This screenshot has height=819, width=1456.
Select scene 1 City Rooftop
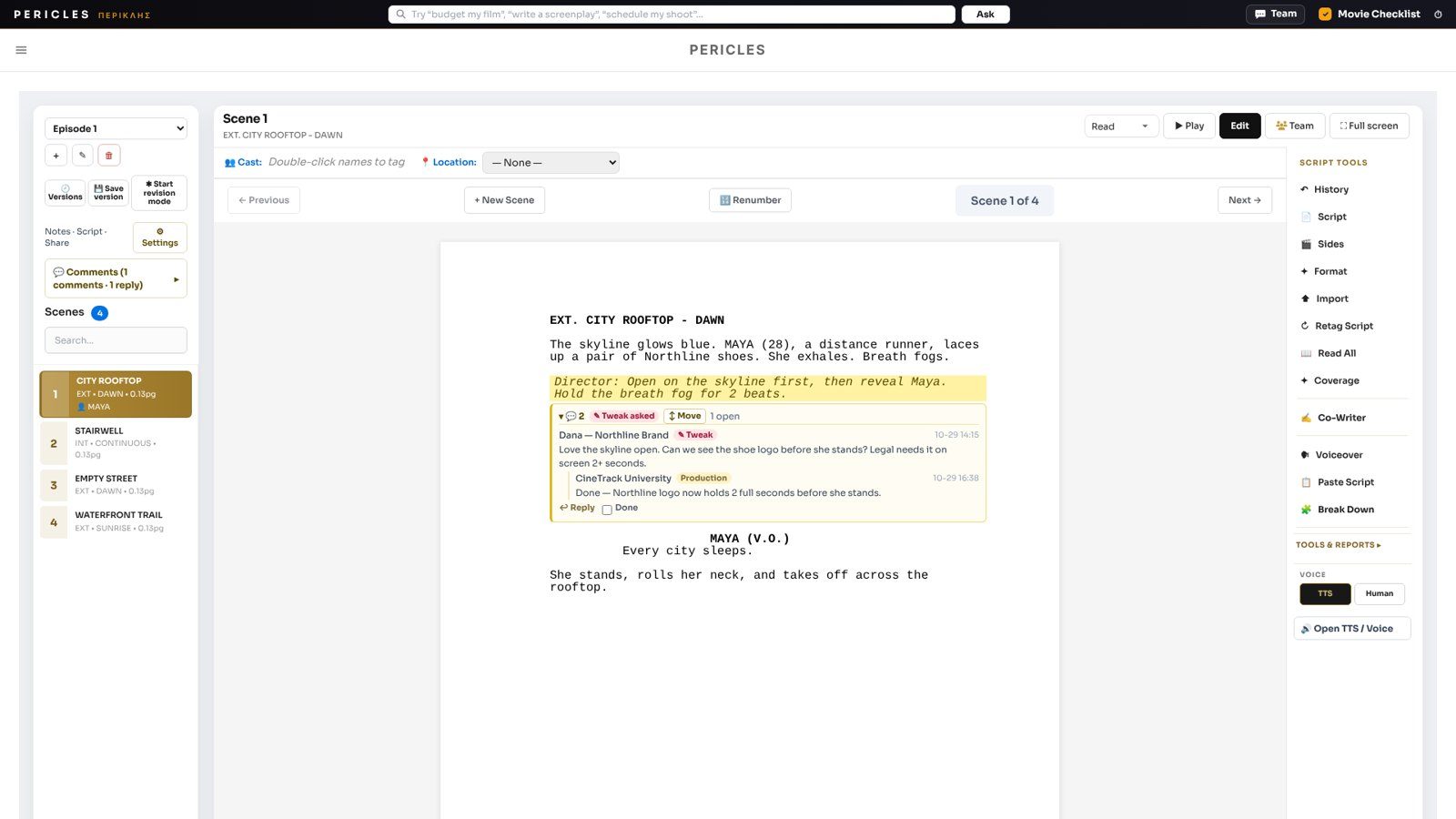pyautogui.click(x=116, y=394)
